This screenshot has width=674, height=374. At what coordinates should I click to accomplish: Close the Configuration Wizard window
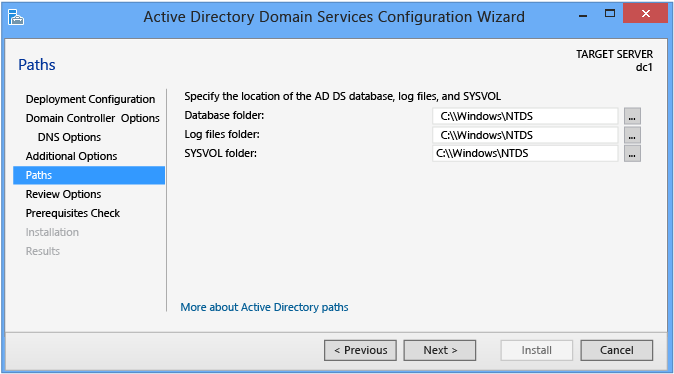(645, 14)
